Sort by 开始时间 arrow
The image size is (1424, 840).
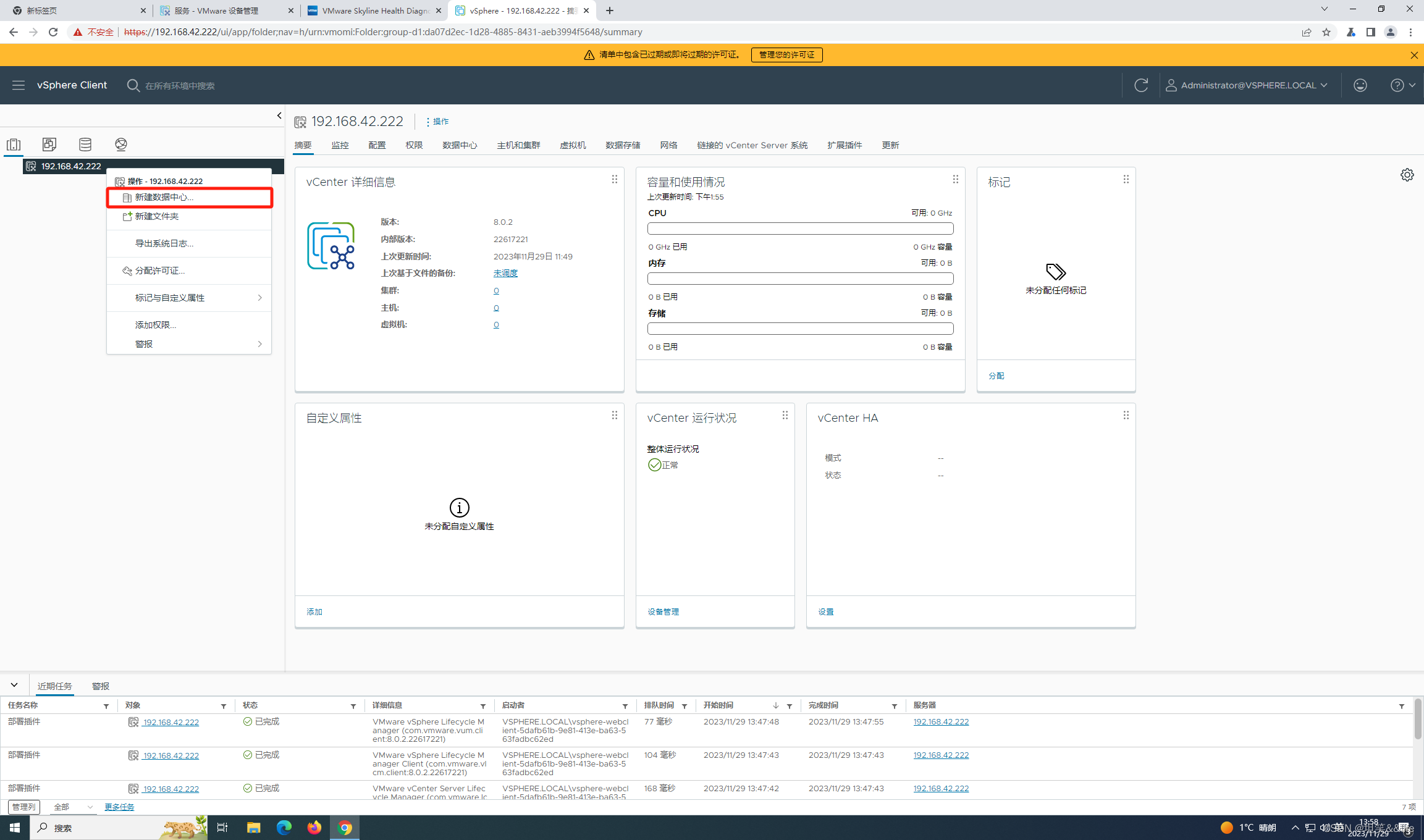775,705
